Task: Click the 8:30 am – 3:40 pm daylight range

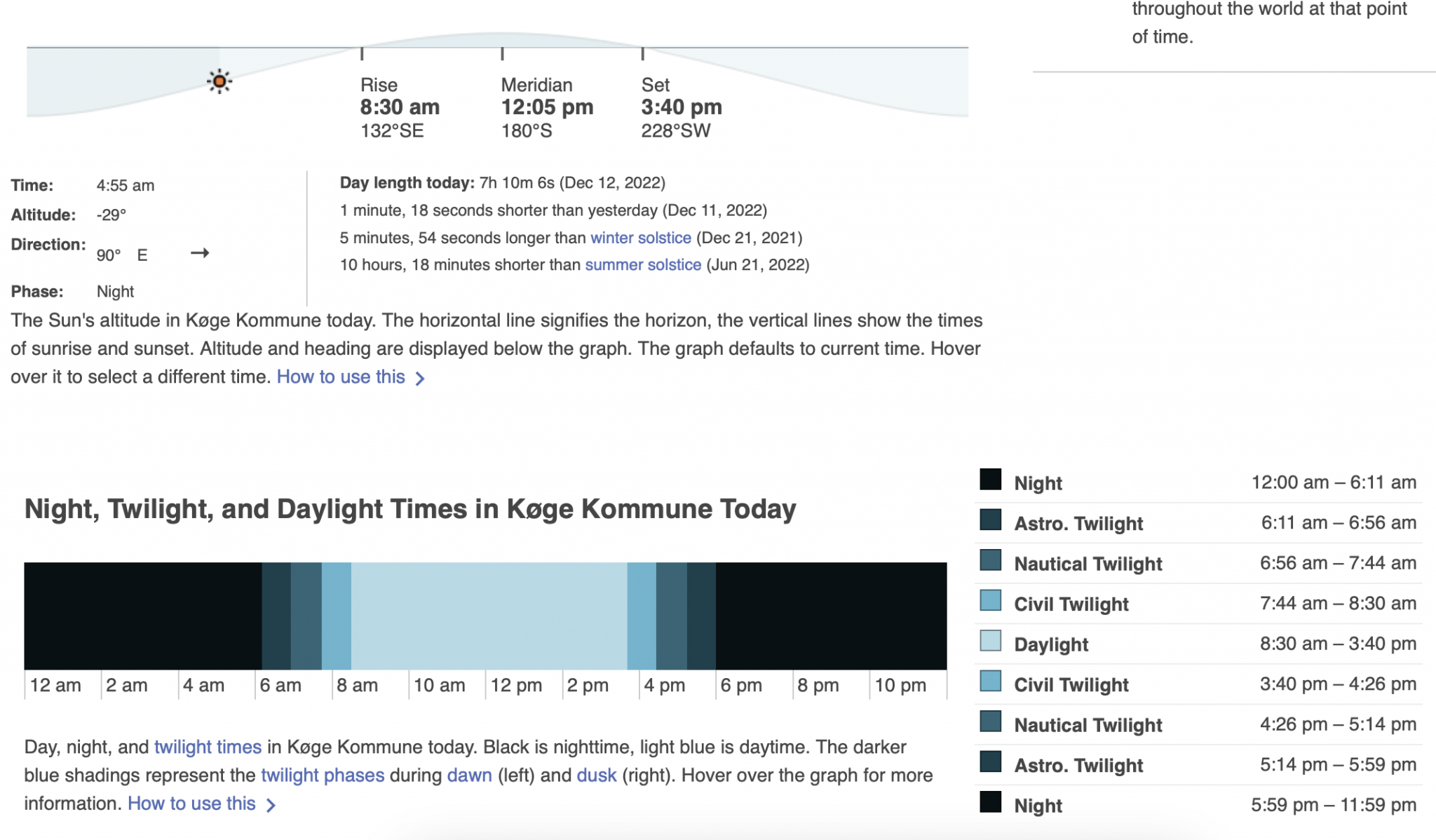Action: click(x=1338, y=644)
